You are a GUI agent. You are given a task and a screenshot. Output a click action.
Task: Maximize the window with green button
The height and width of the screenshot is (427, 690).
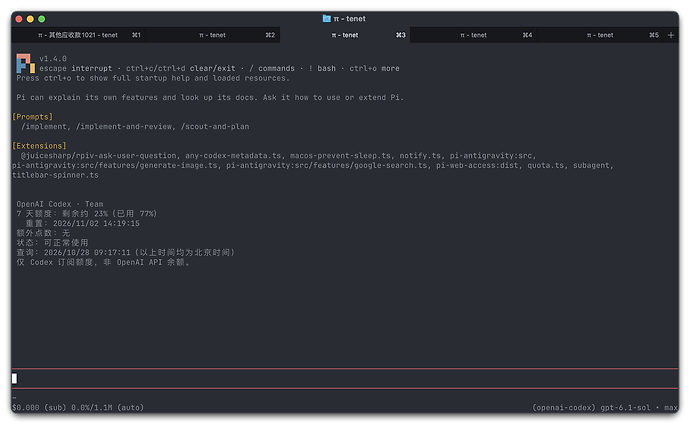pyautogui.click(x=42, y=19)
